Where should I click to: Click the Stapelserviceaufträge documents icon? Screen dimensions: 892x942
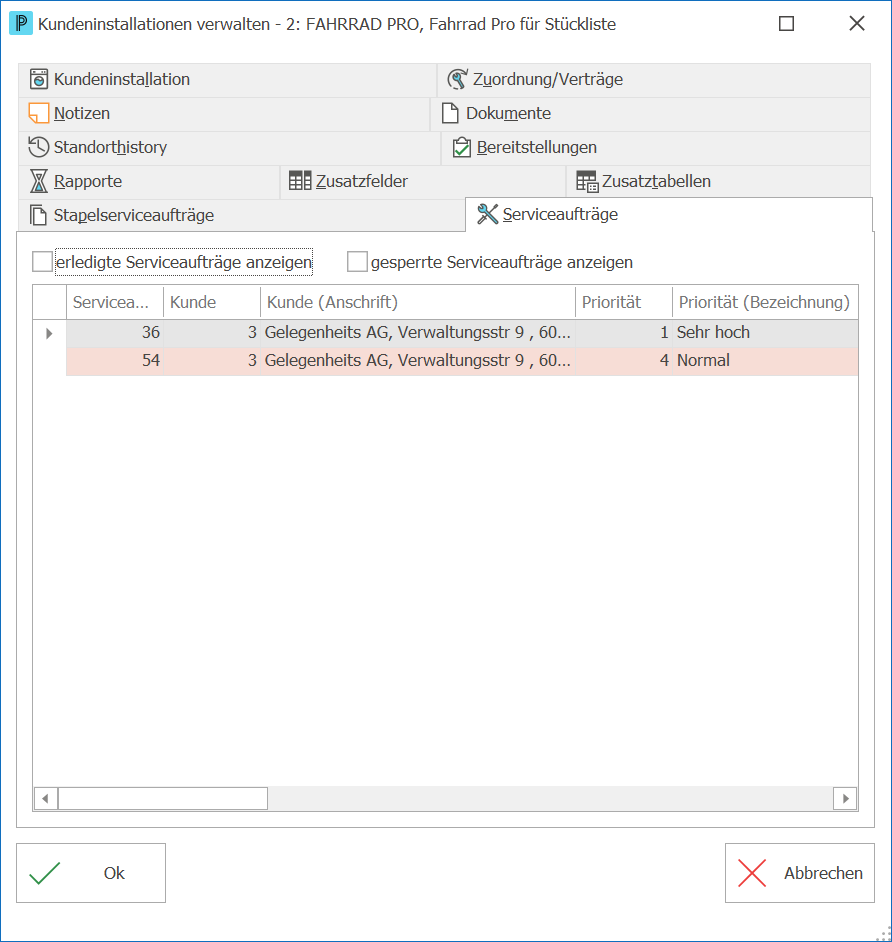coord(38,215)
